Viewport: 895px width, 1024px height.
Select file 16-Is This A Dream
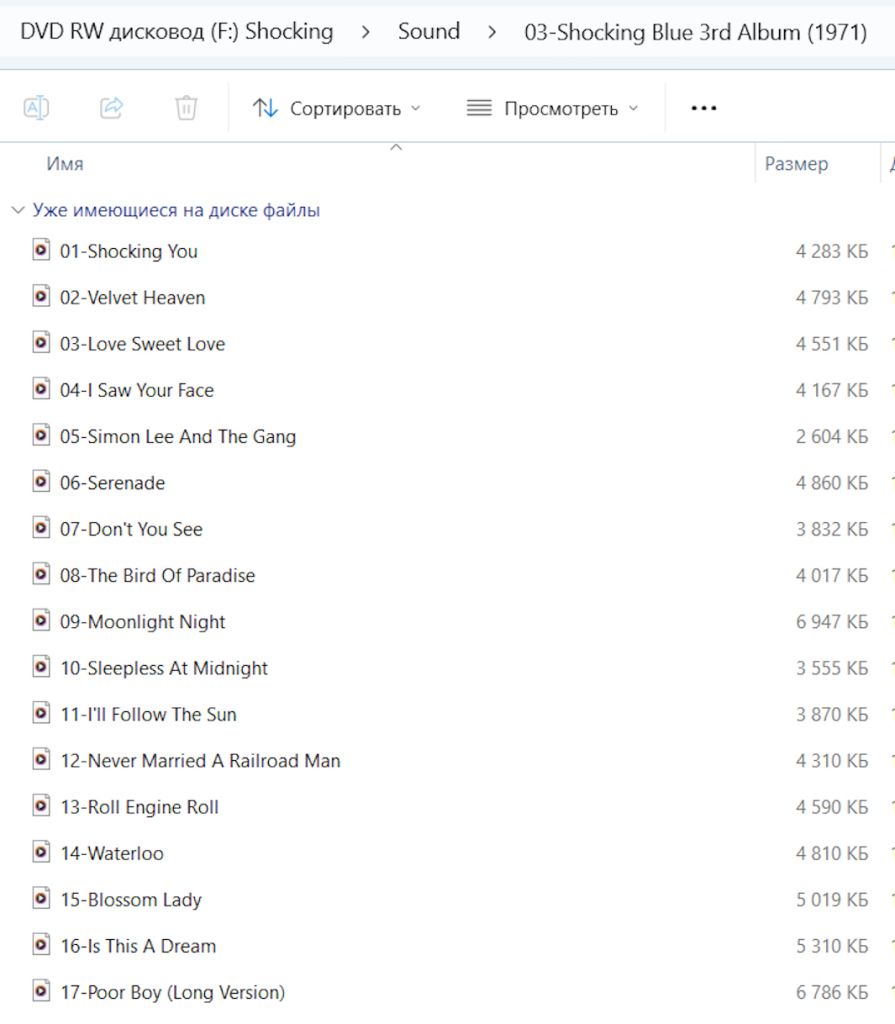click(138, 946)
